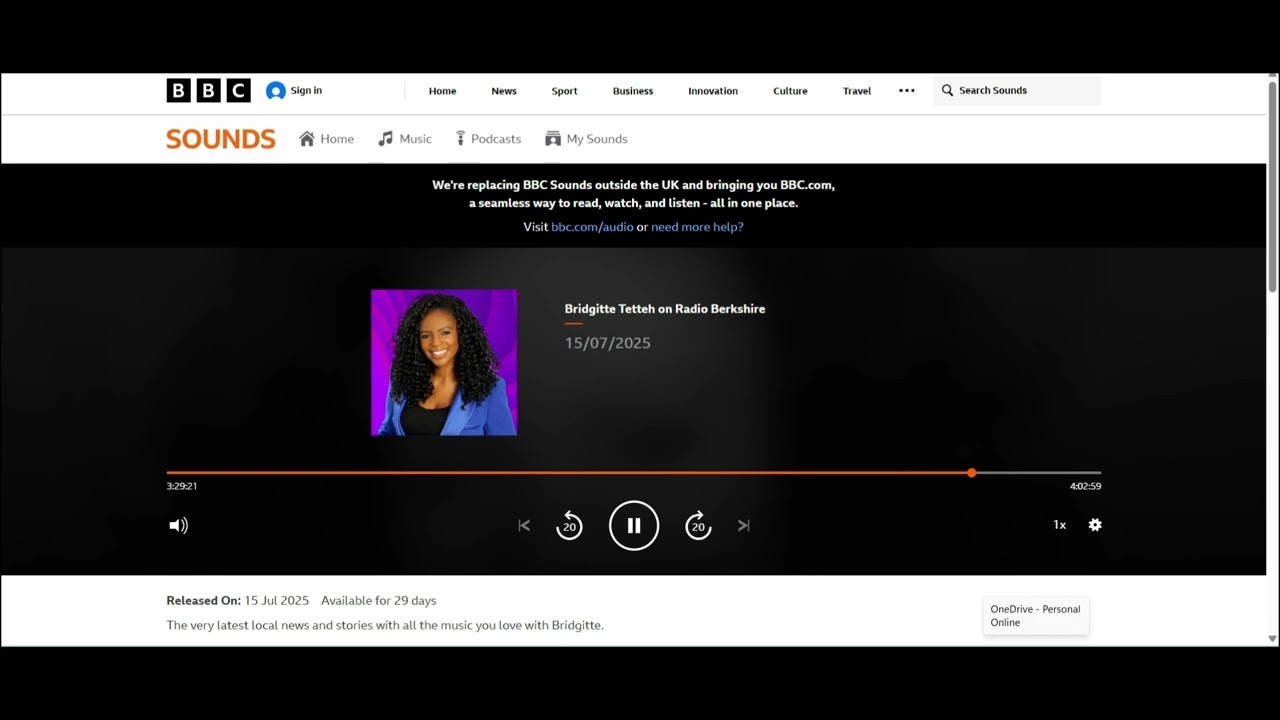Open the Sport menu item
The width and height of the screenshot is (1280, 720).
564,91
